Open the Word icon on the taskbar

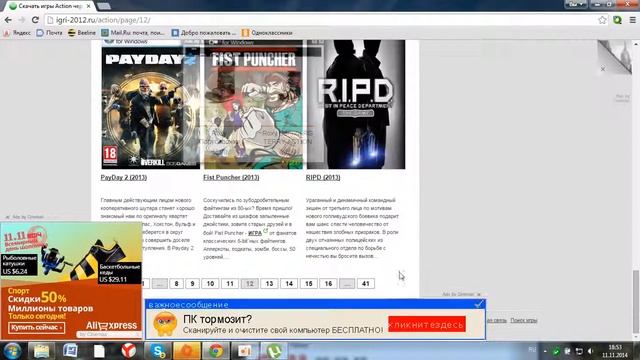tap(70, 351)
